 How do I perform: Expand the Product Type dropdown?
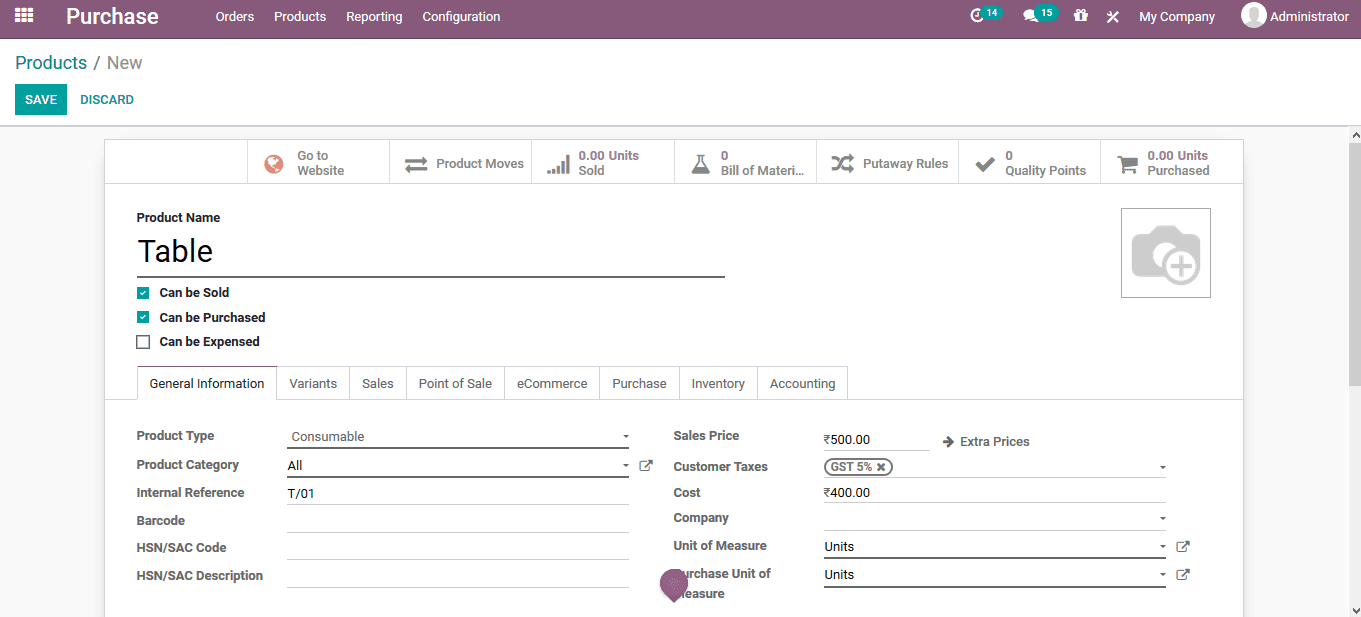626,436
